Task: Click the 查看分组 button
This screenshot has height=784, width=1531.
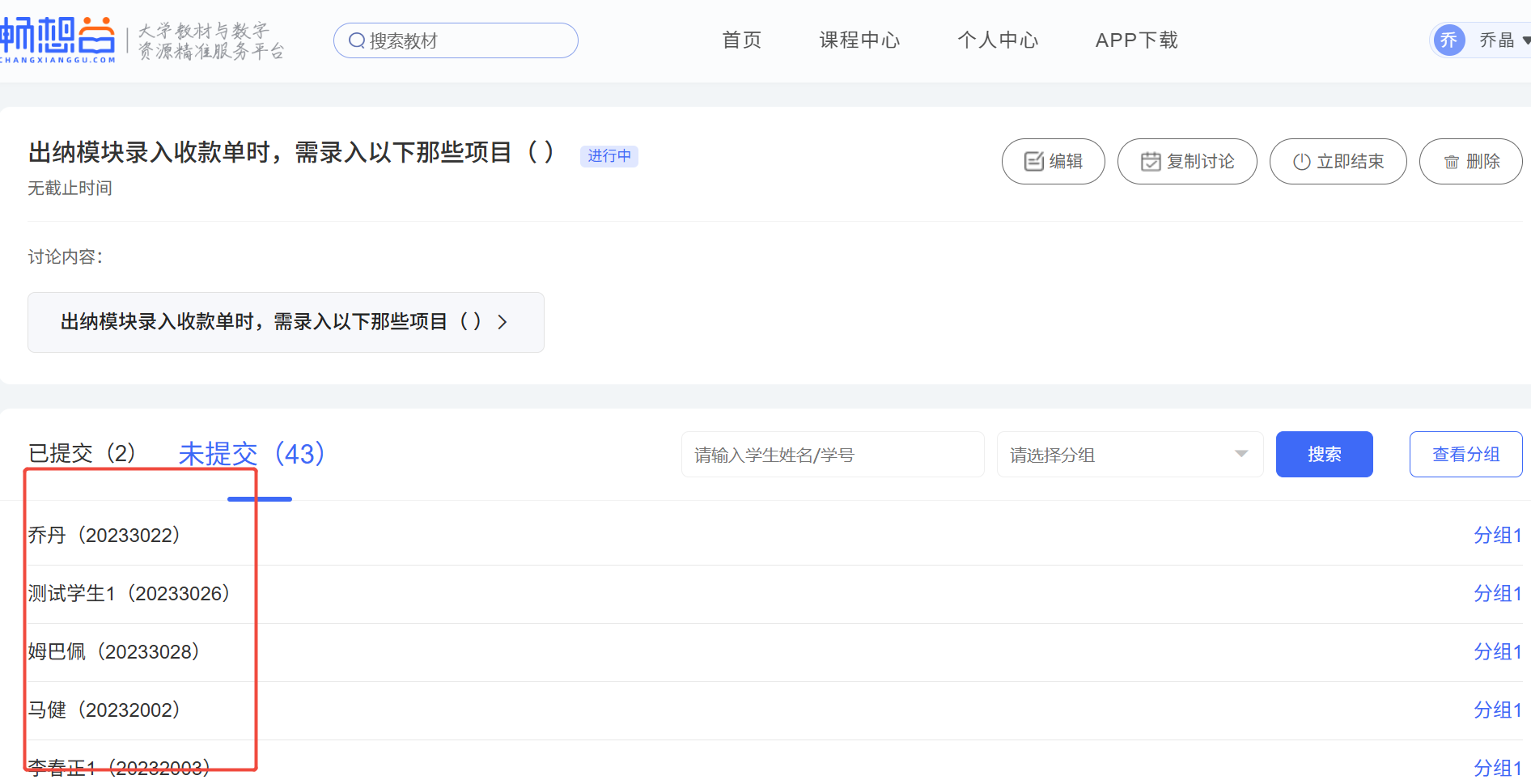Action: 1465,455
